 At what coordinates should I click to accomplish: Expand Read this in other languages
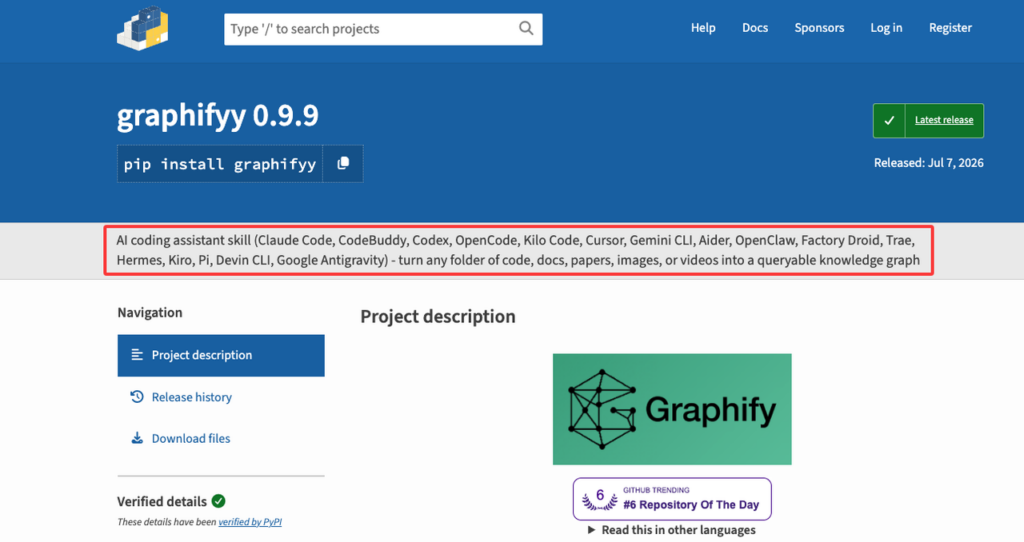(671, 530)
